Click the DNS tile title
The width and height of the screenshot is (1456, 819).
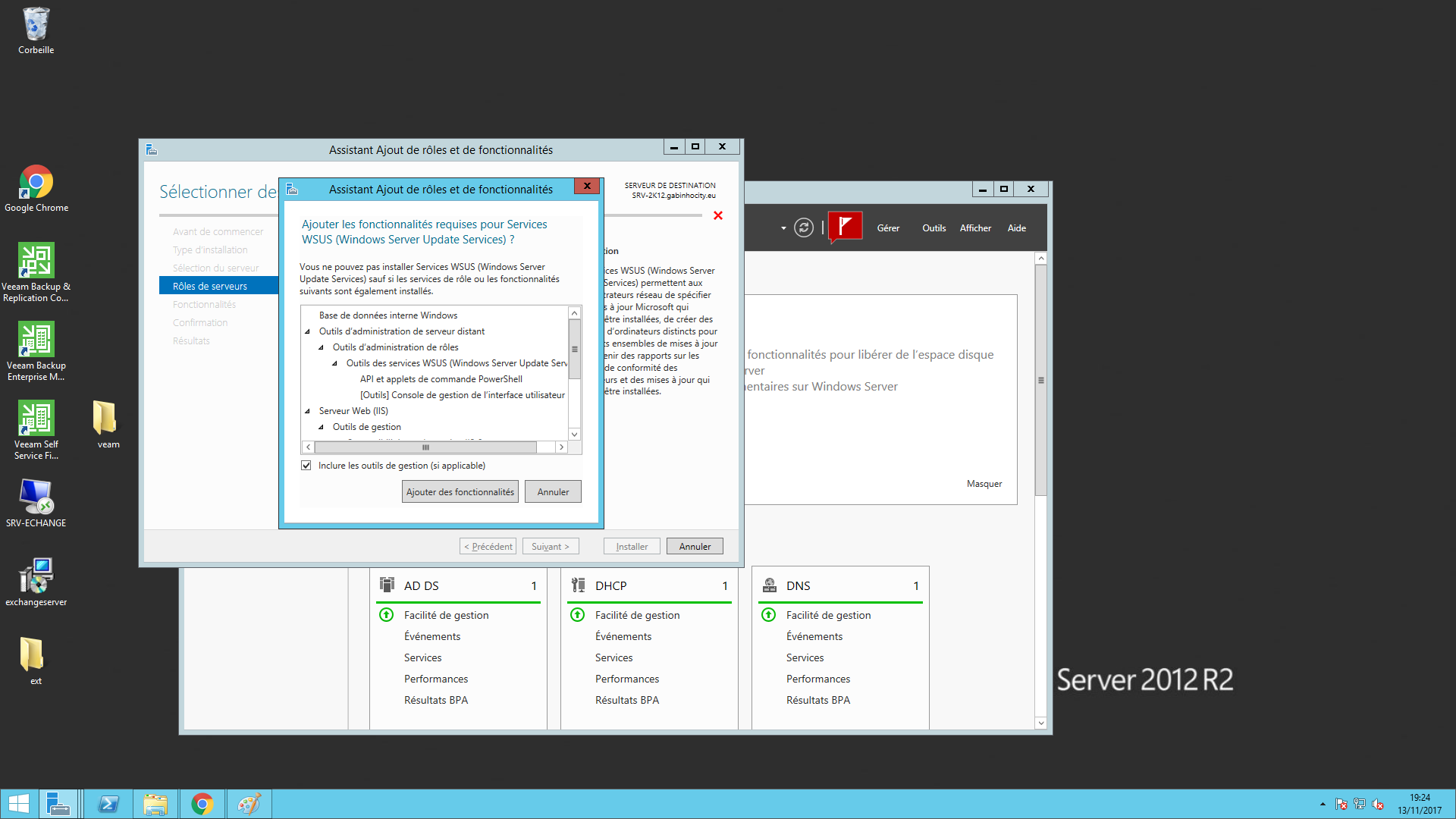point(798,585)
